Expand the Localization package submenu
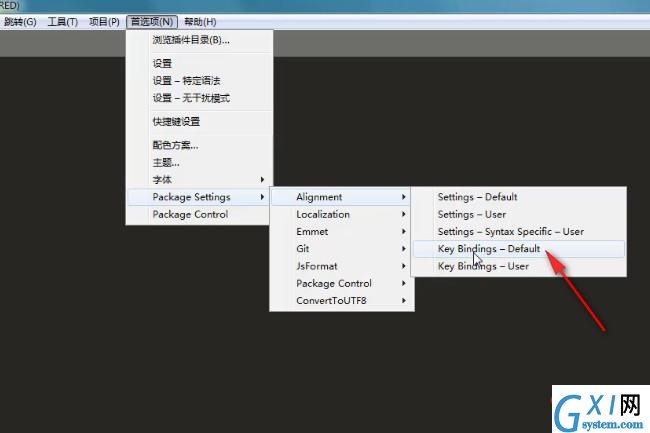 pos(341,215)
